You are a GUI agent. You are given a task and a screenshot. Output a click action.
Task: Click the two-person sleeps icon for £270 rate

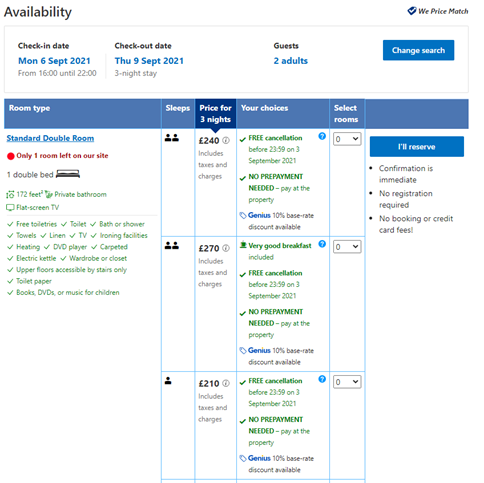172,246
